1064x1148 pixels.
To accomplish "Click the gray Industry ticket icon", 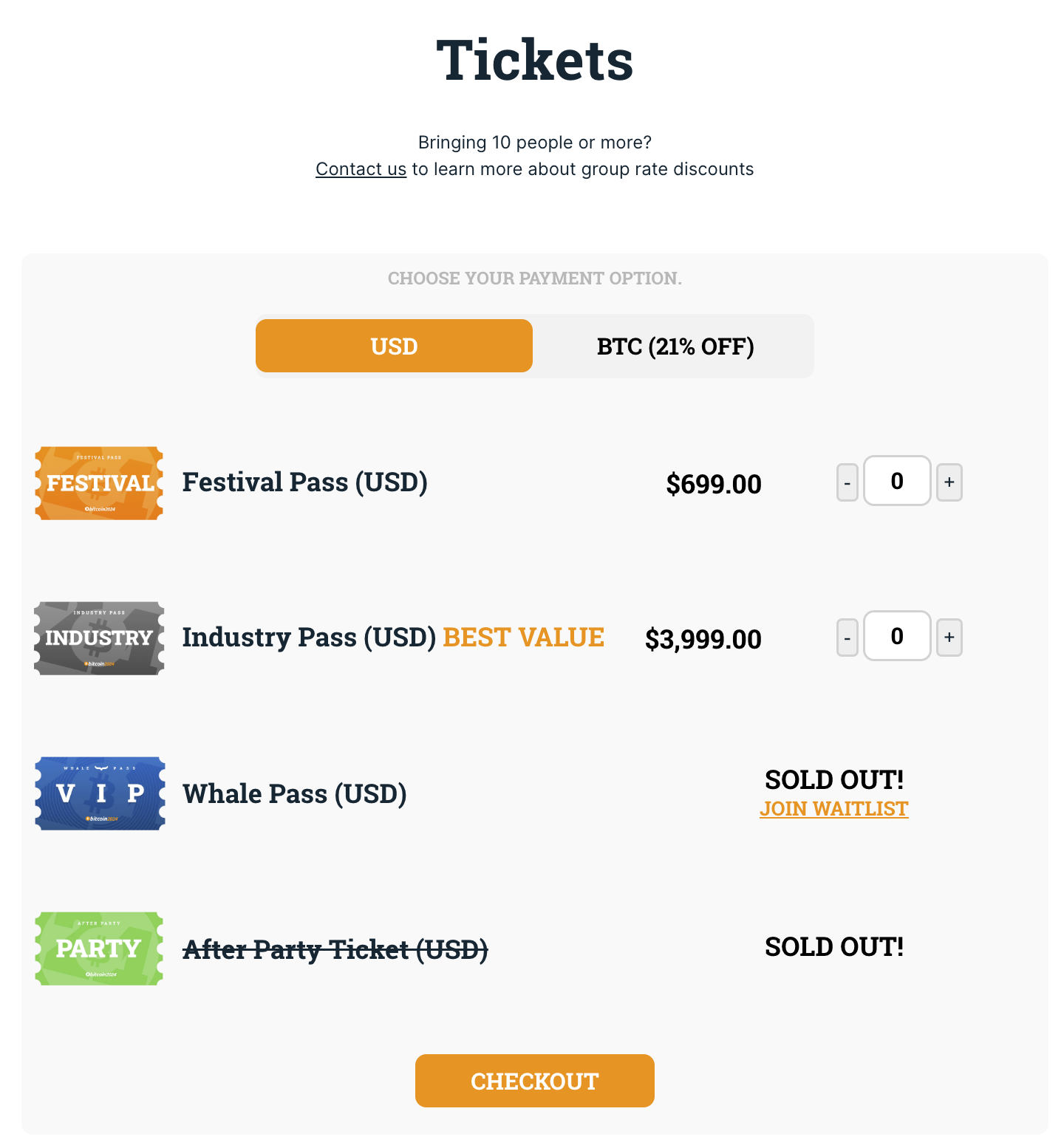I will pyautogui.click(x=99, y=638).
